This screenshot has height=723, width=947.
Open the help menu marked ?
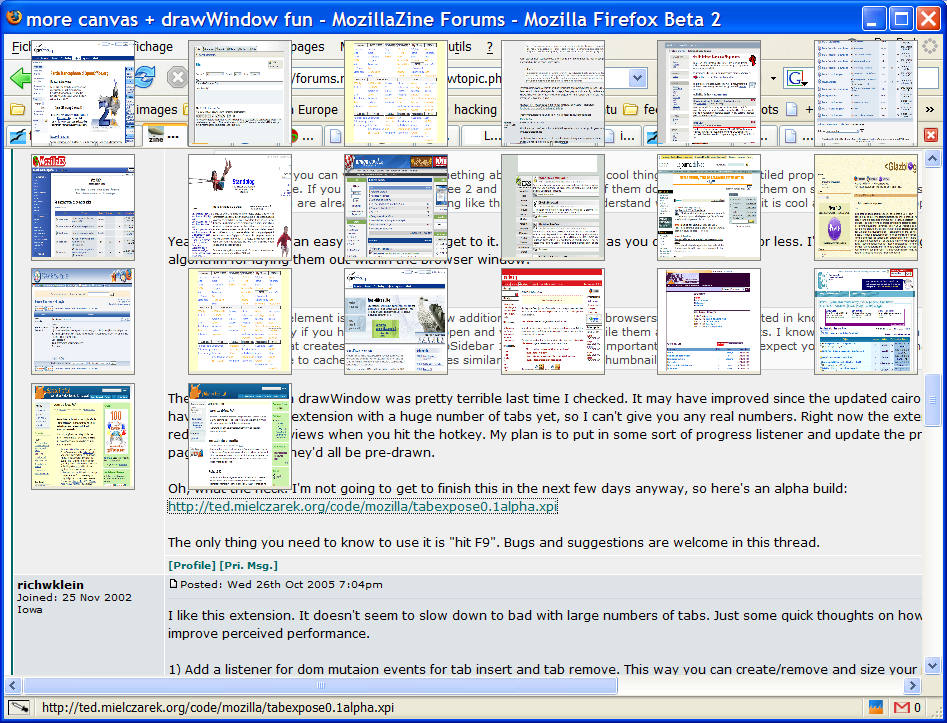click(489, 47)
